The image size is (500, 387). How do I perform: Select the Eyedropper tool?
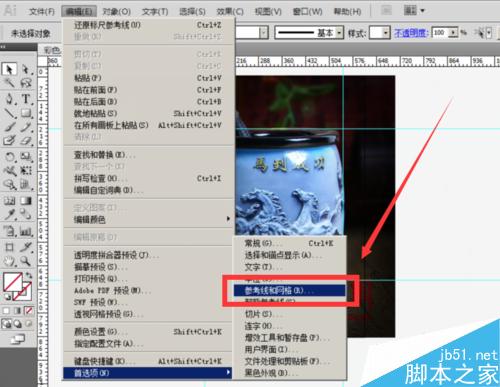[x=9, y=214]
